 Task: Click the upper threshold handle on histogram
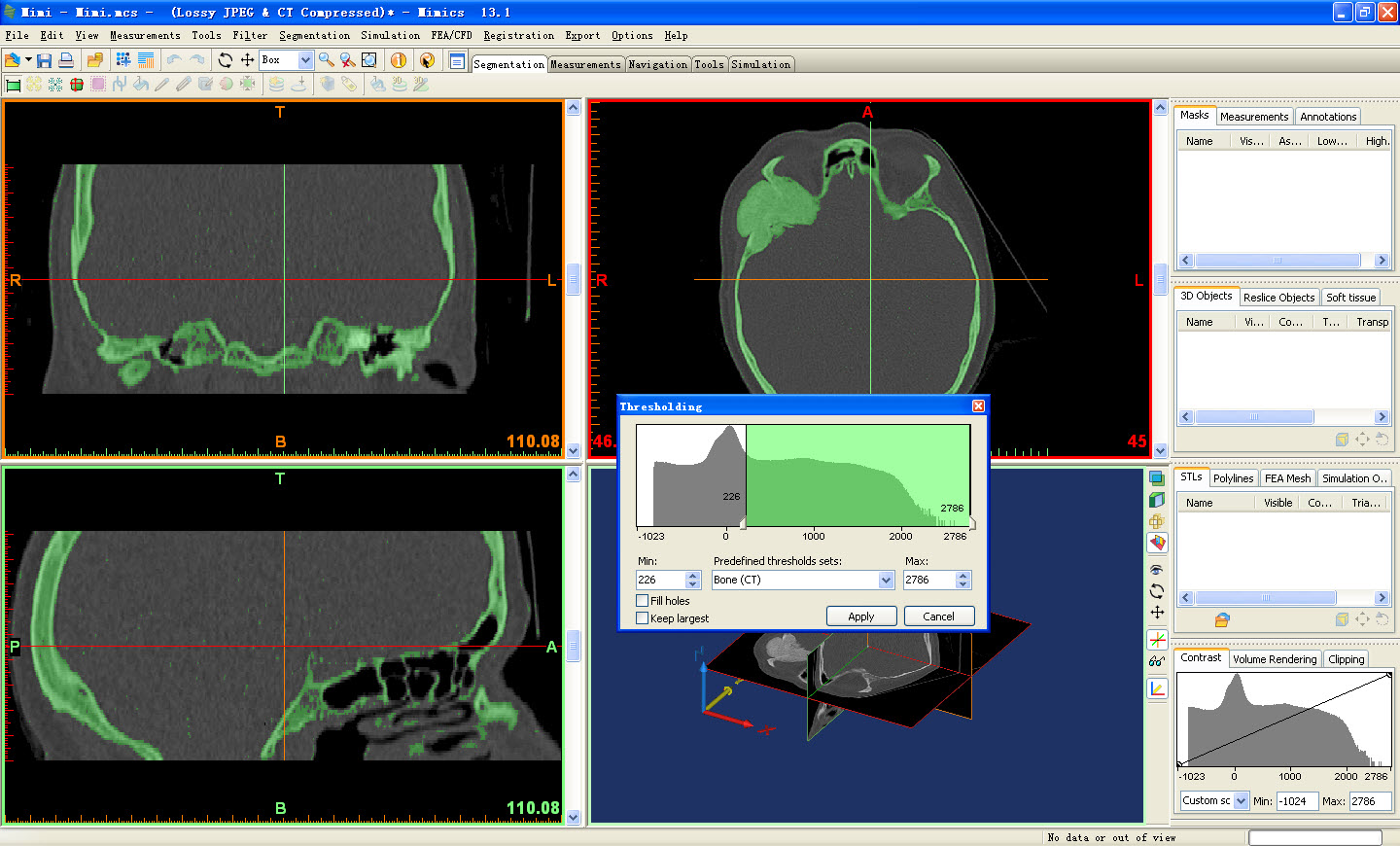point(971,523)
